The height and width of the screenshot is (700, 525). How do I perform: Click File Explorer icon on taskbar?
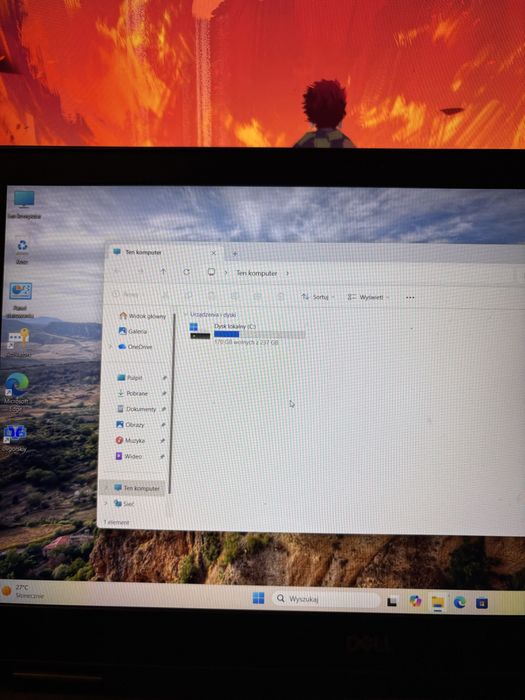click(438, 602)
